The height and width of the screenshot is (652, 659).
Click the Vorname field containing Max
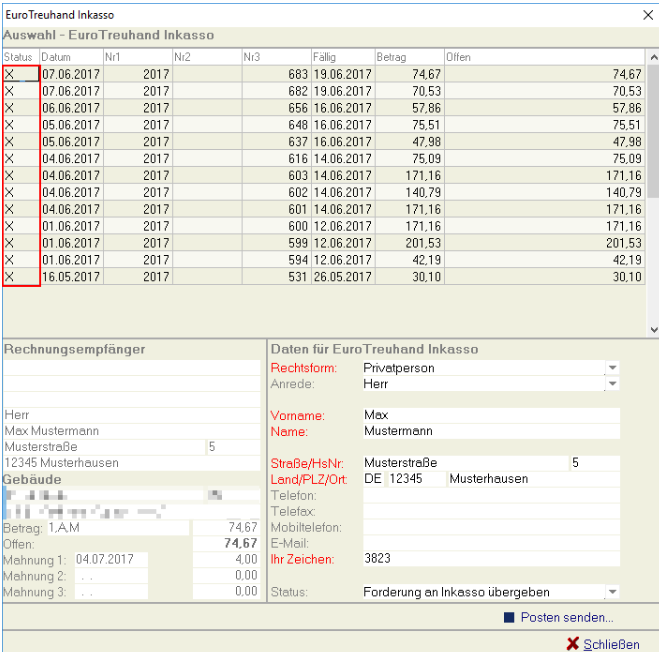click(x=491, y=415)
